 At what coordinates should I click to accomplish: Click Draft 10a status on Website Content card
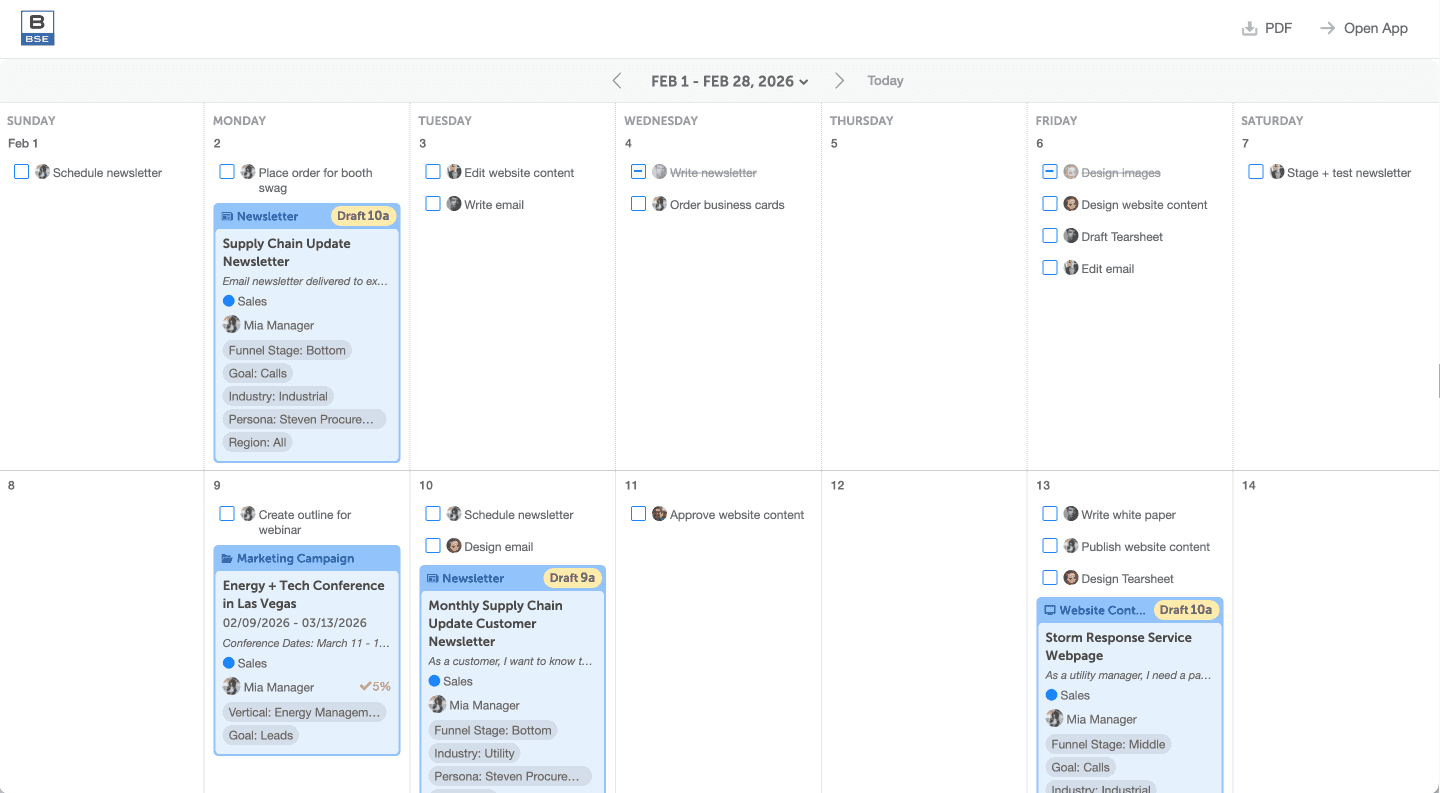1187,610
